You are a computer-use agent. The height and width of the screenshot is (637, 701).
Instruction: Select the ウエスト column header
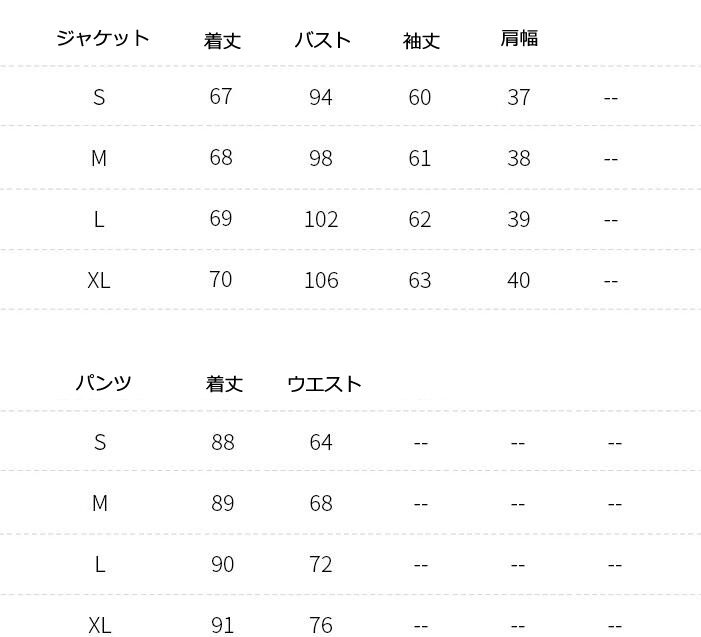(x=324, y=384)
